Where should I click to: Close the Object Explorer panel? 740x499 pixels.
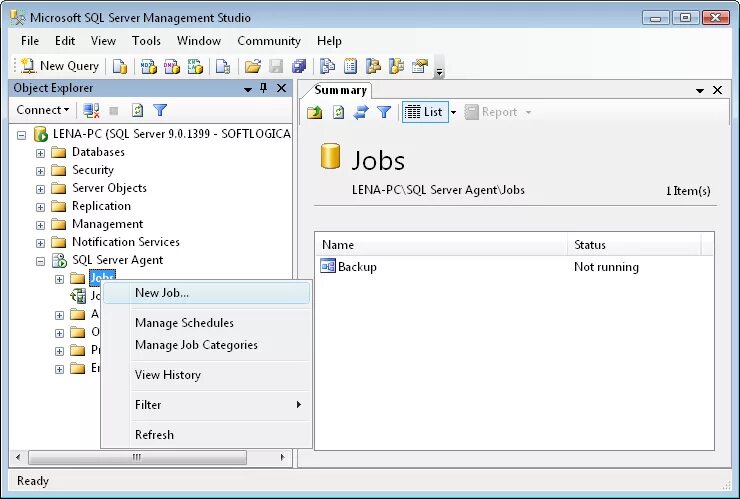pos(281,88)
